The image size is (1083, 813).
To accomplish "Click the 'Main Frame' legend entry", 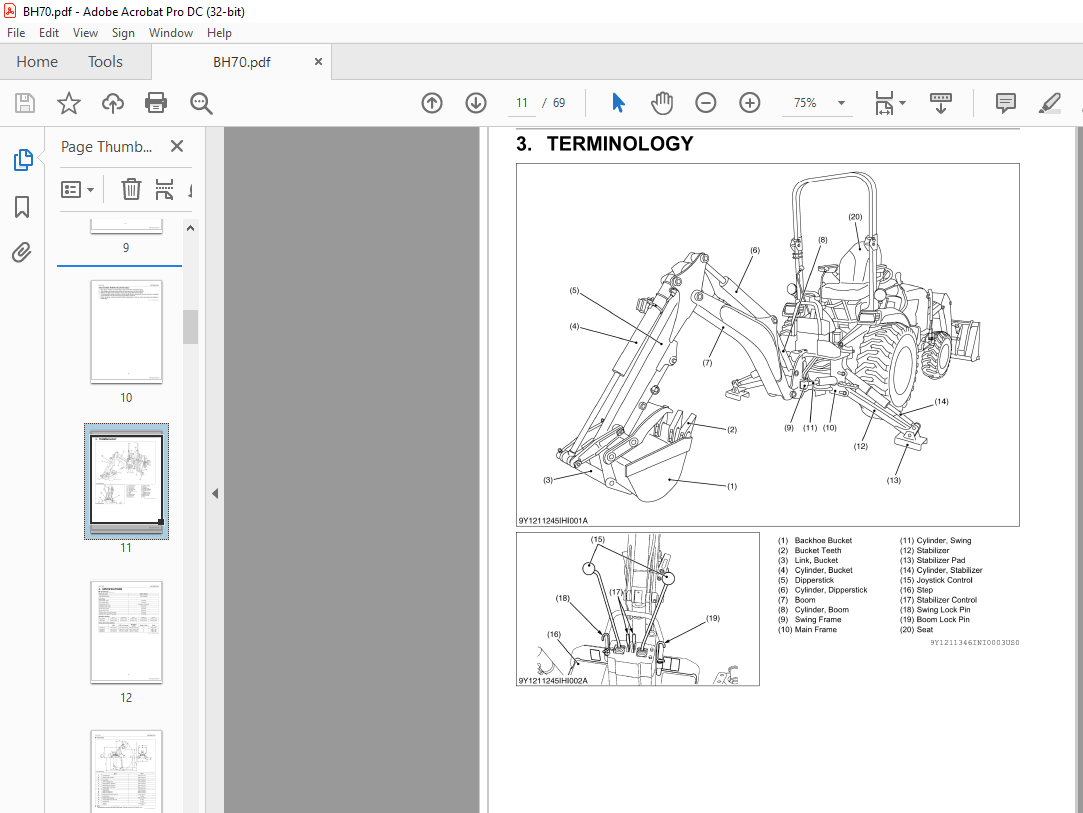I will [x=815, y=629].
